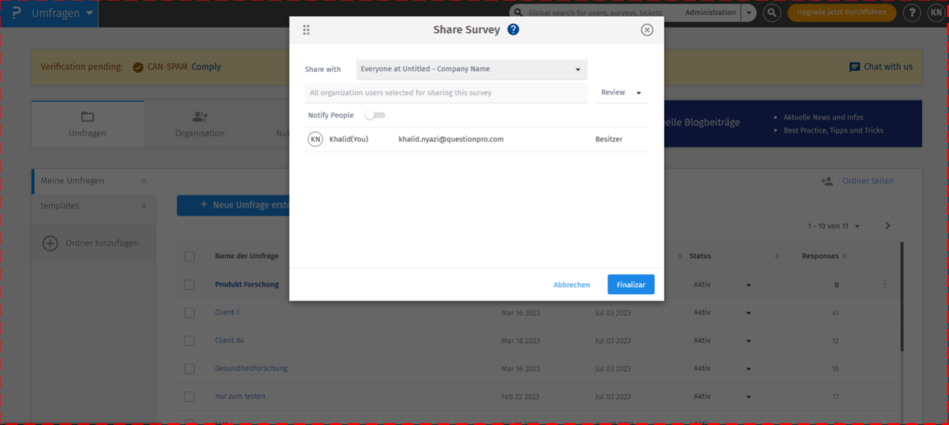The width and height of the screenshot is (949, 425).
Task: Click the round search icon in header
Action: (772, 13)
